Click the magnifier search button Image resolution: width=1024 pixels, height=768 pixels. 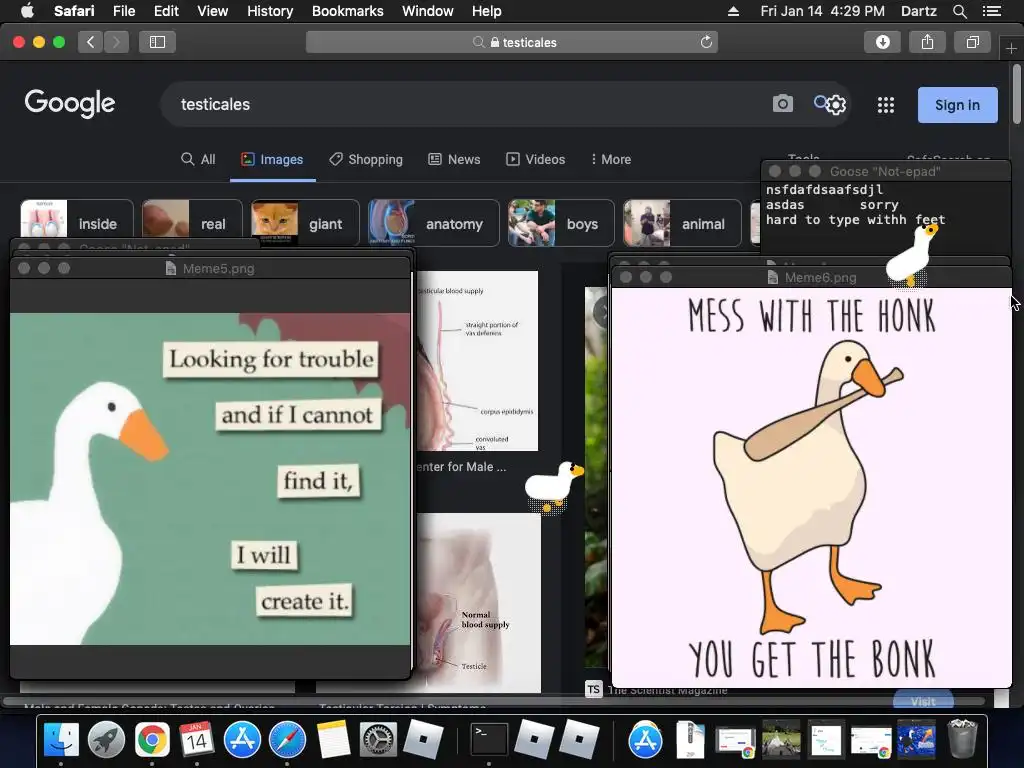tap(820, 102)
